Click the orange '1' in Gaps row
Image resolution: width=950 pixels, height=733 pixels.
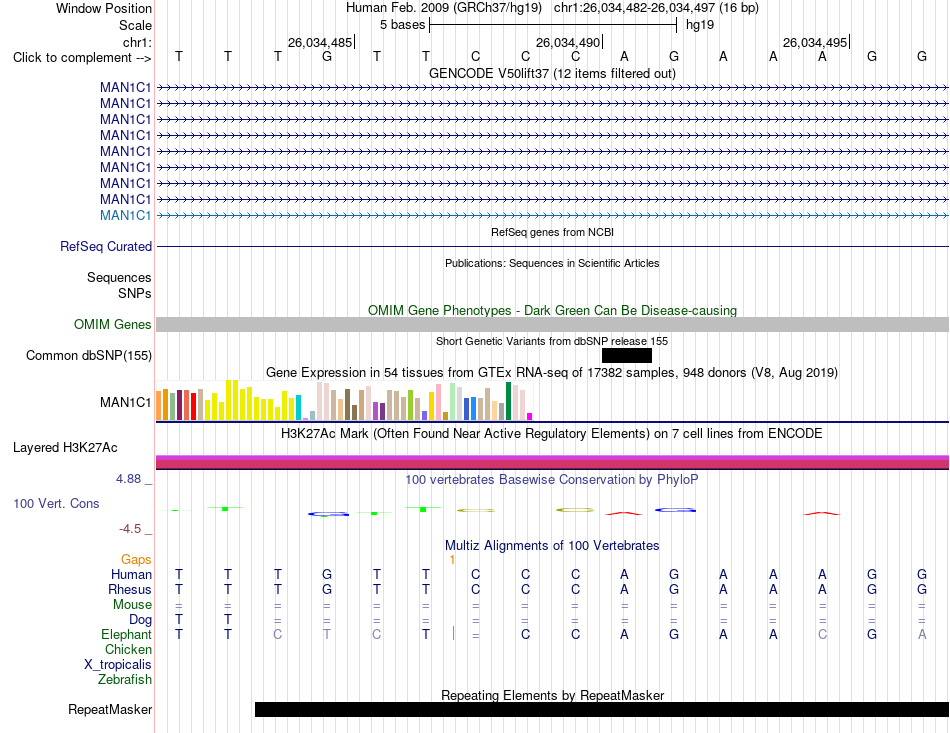(x=452, y=560)
